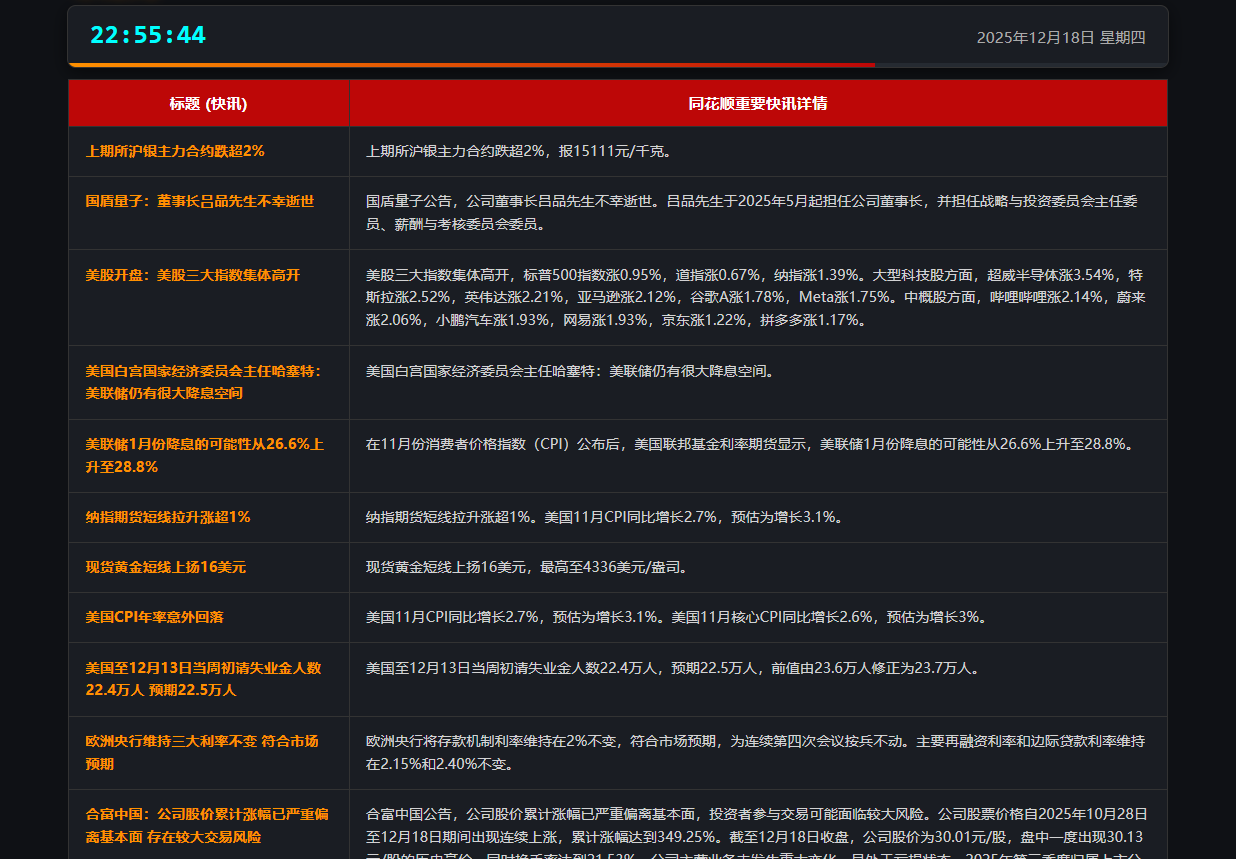The image size is (1236, 859).
Task: Open the 上期所沪银主力合约跌超2% headline
Action: (175, 151)
